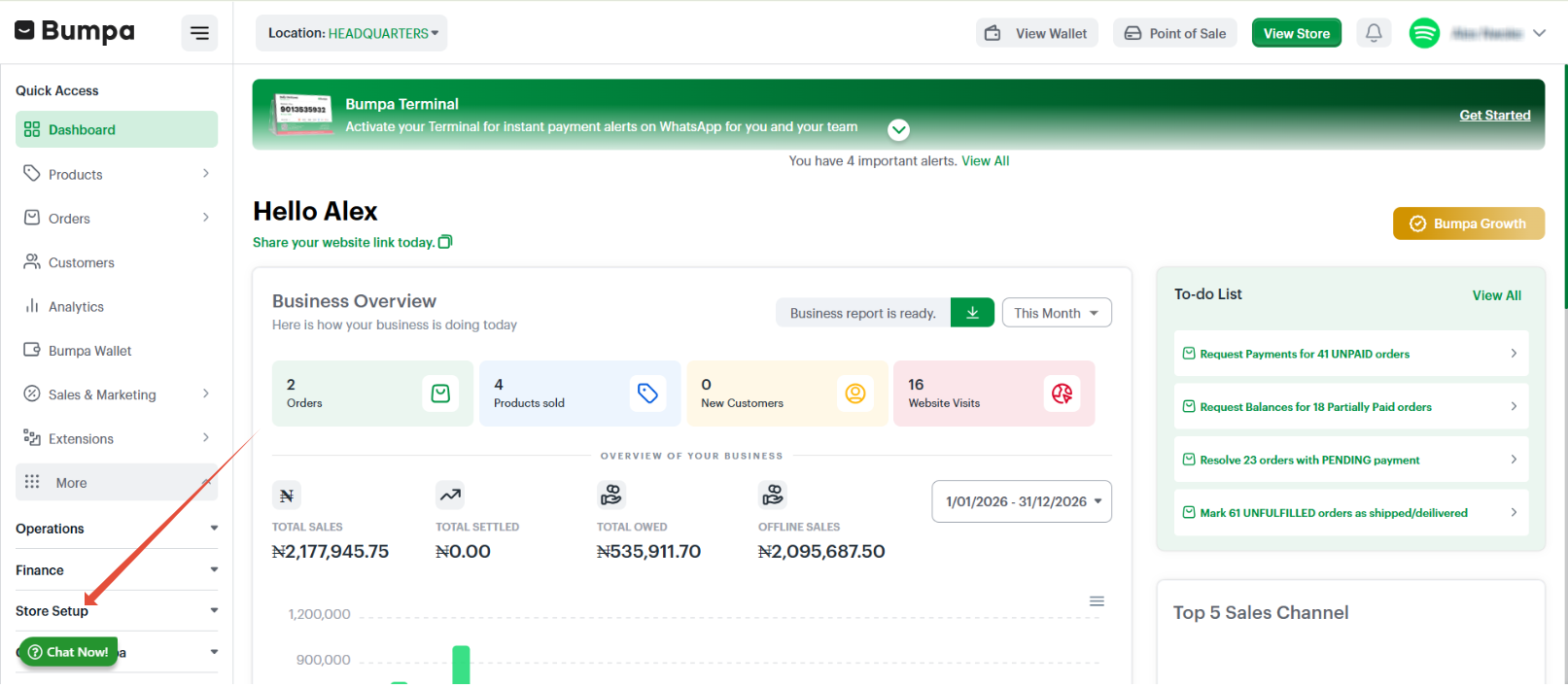Open the Extensions menu item

[x=117, y=438]
